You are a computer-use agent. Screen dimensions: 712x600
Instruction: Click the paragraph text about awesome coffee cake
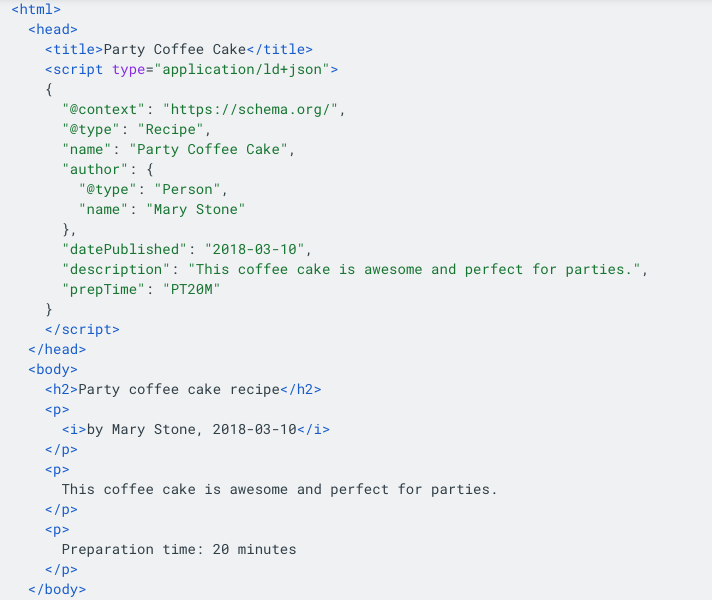(279, 489)
